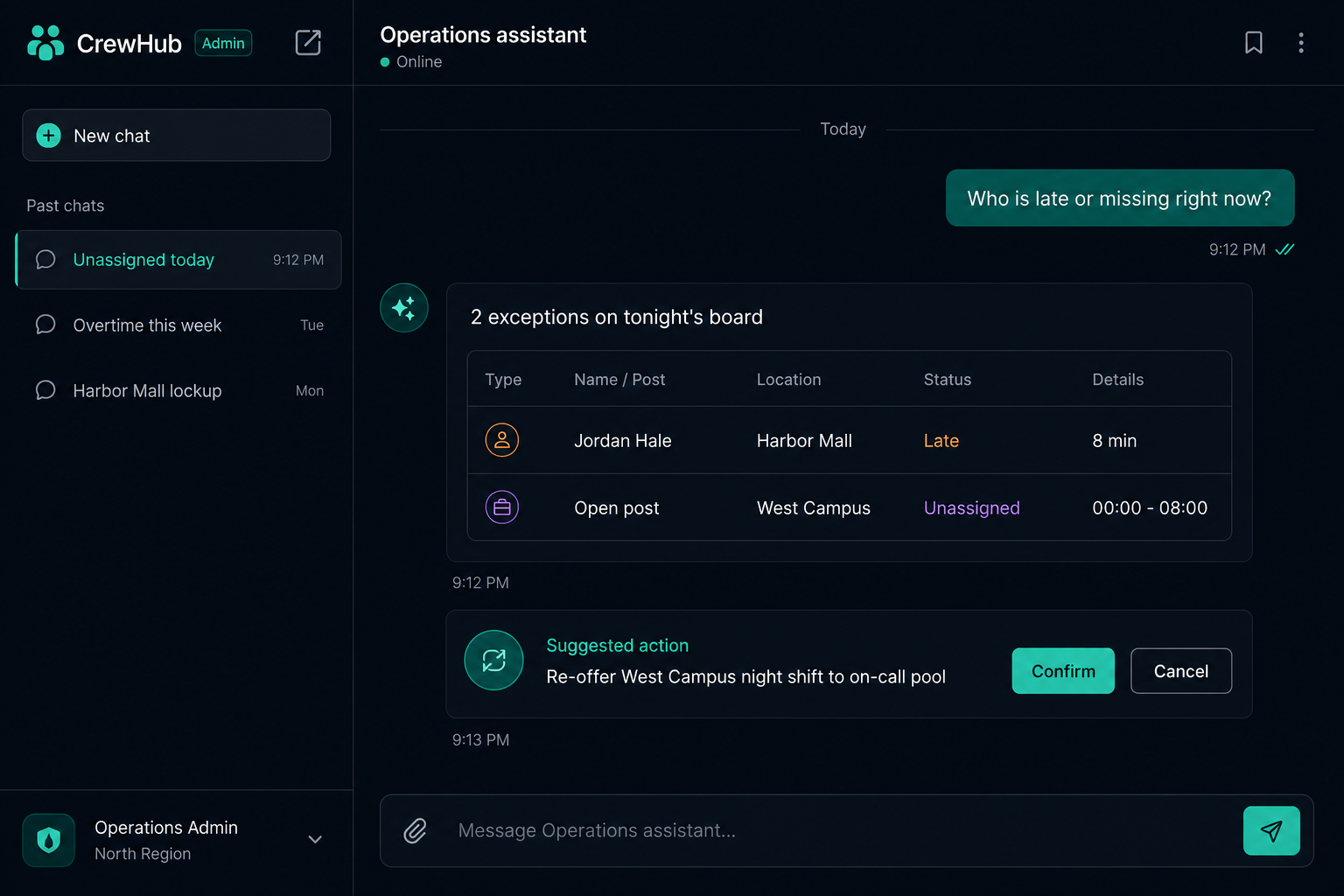This screenshot has height=896, width=1344.
Task: Open the Harbor Mall lockup chat
Action: pyautogui.click(x=178, y=390)
